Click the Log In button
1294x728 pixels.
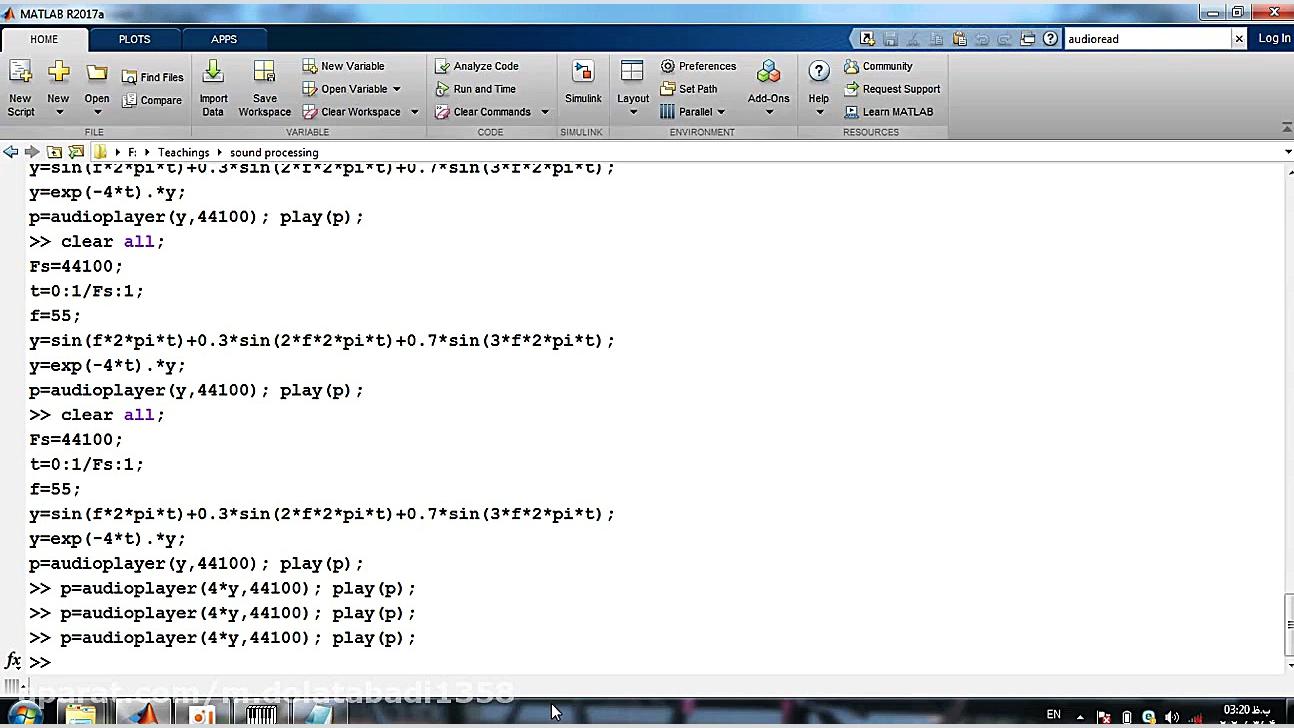(x=1274, y=38)
